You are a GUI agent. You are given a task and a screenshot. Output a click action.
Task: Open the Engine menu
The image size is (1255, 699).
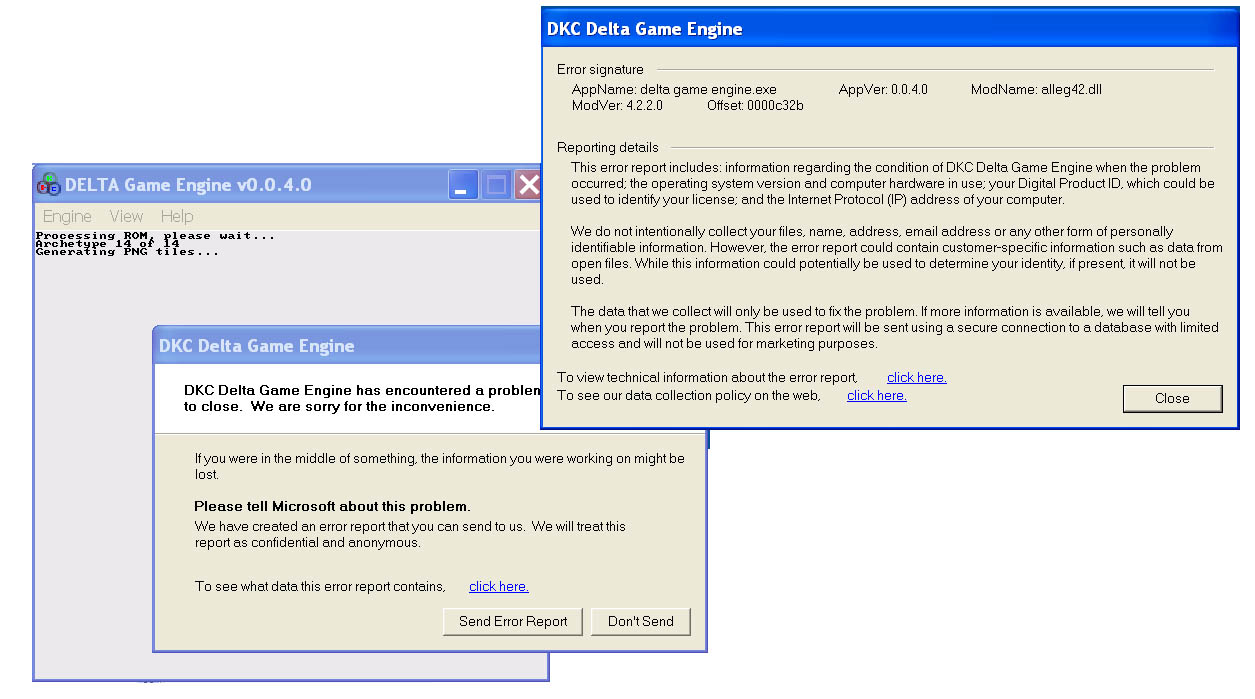tap(67, 216)
